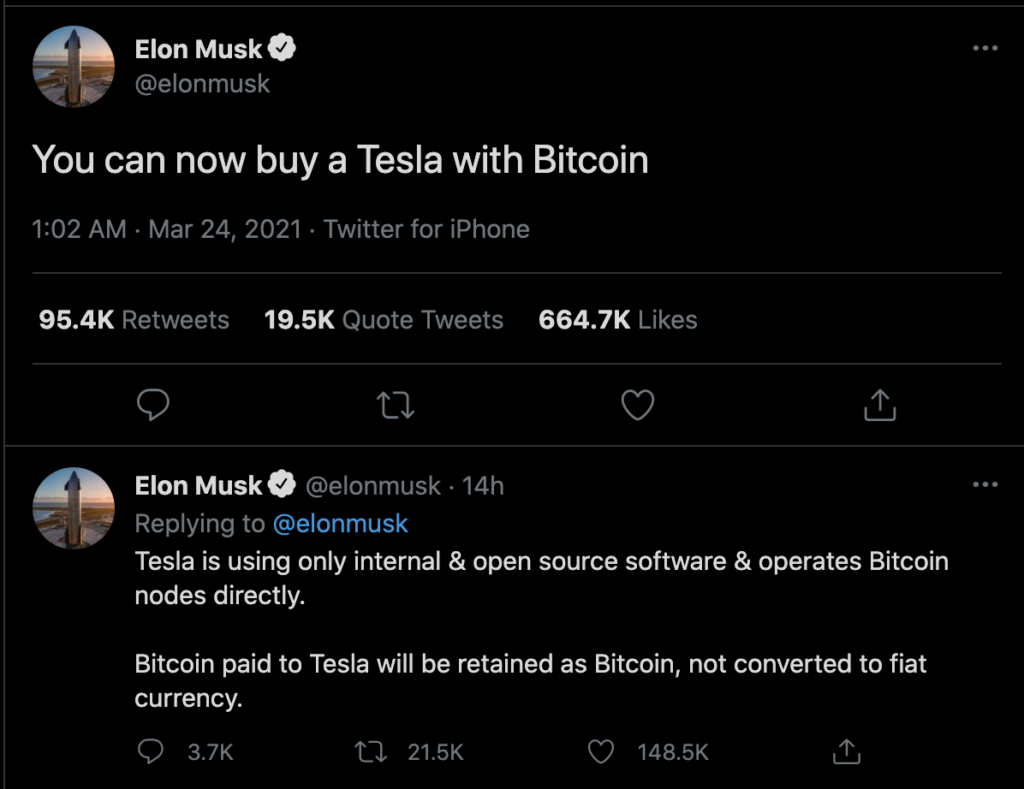Open the Twitter for iPhone source label

[x=426, y=229]
